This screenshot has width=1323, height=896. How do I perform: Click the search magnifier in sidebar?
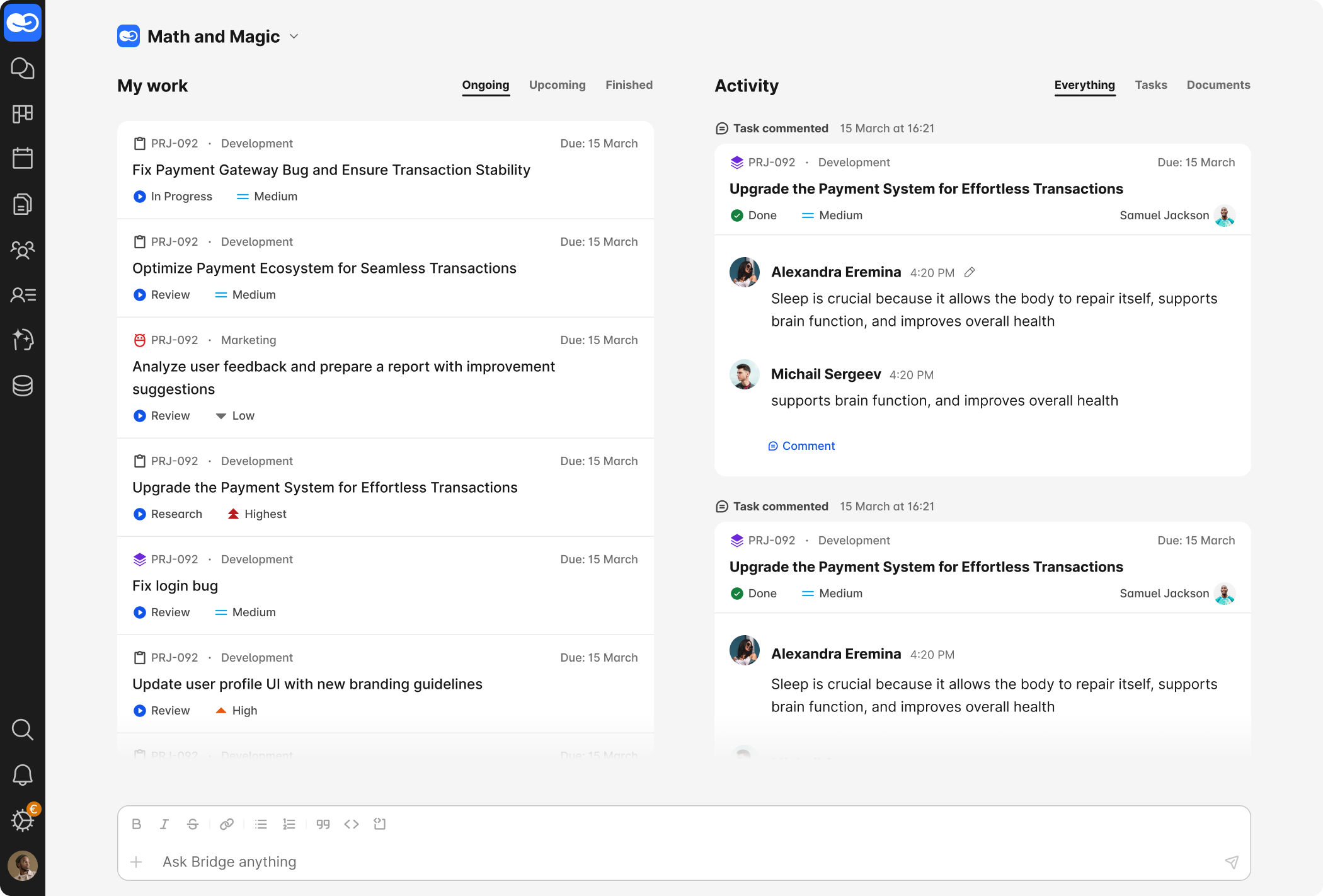[23, 729]
